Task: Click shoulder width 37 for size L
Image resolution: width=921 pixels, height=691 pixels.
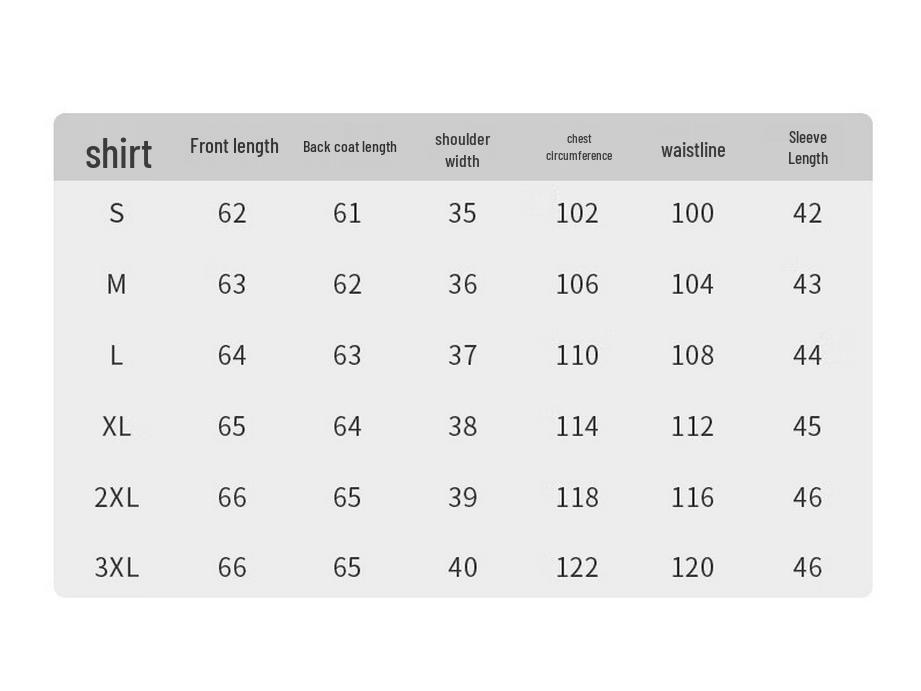Action: click(462, 355)
